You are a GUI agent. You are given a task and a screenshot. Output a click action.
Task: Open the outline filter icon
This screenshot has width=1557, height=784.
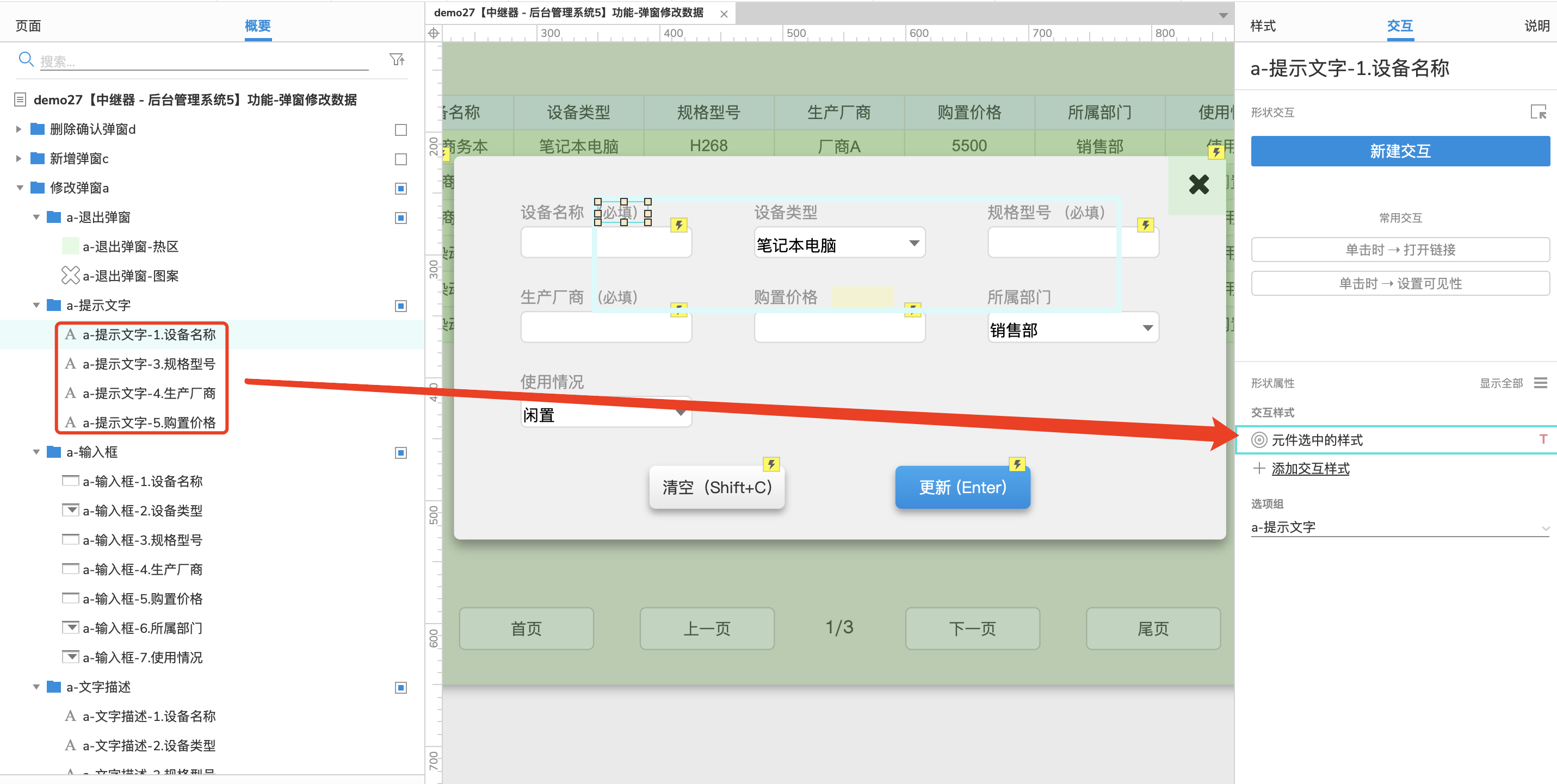point(397,59)
